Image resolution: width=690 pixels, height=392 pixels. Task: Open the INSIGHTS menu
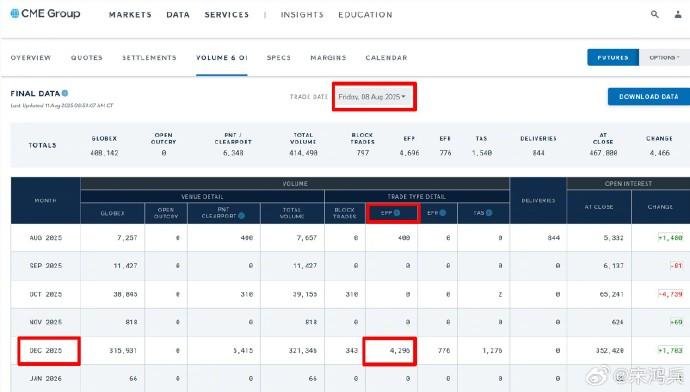pos(302,15)
